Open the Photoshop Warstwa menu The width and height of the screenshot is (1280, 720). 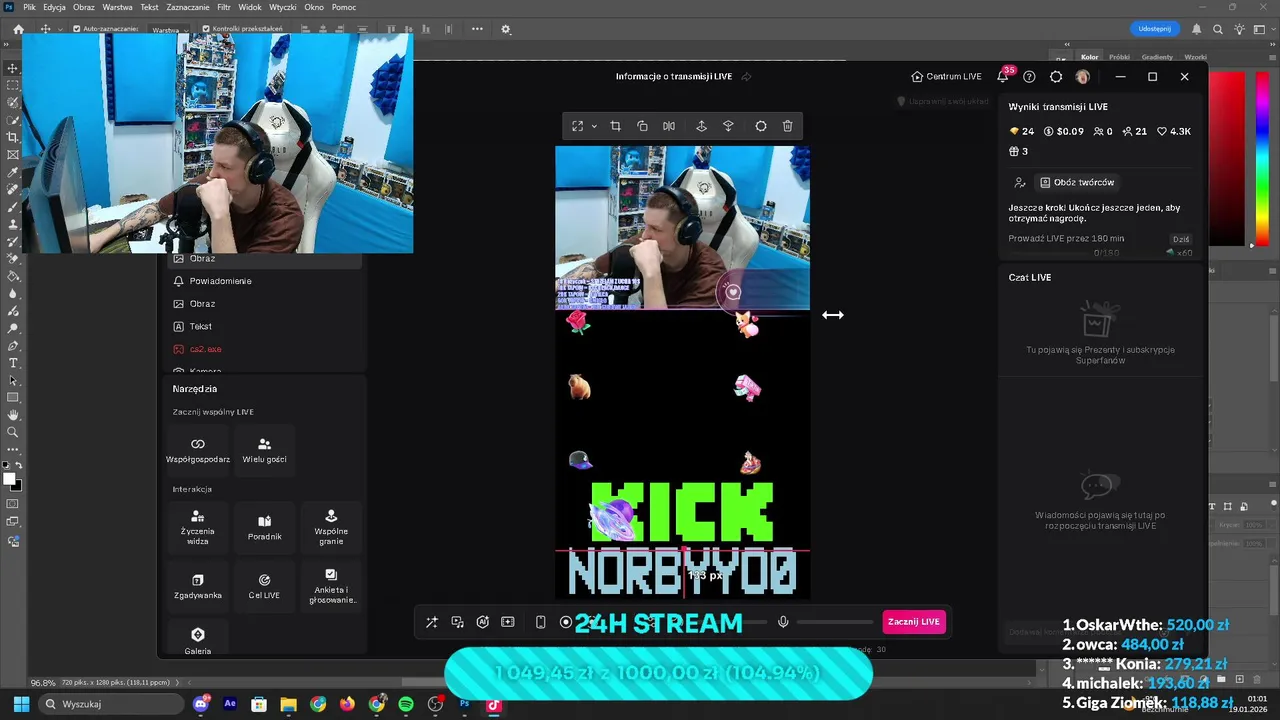(117, 7)
